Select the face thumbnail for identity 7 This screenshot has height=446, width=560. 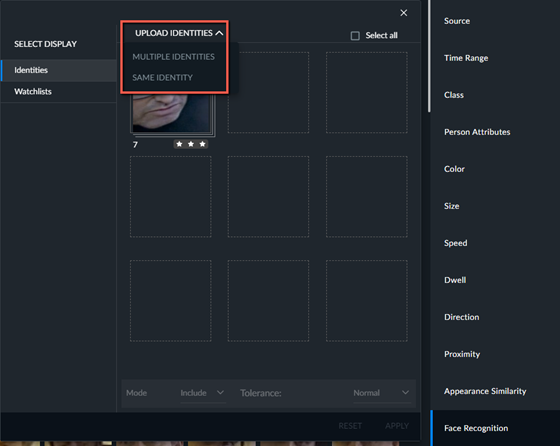point(172,114)
